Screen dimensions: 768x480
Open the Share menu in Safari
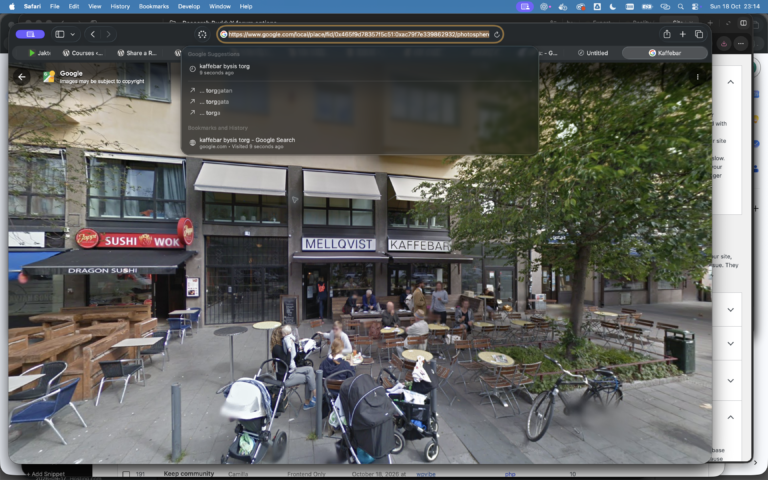point(667,34)
